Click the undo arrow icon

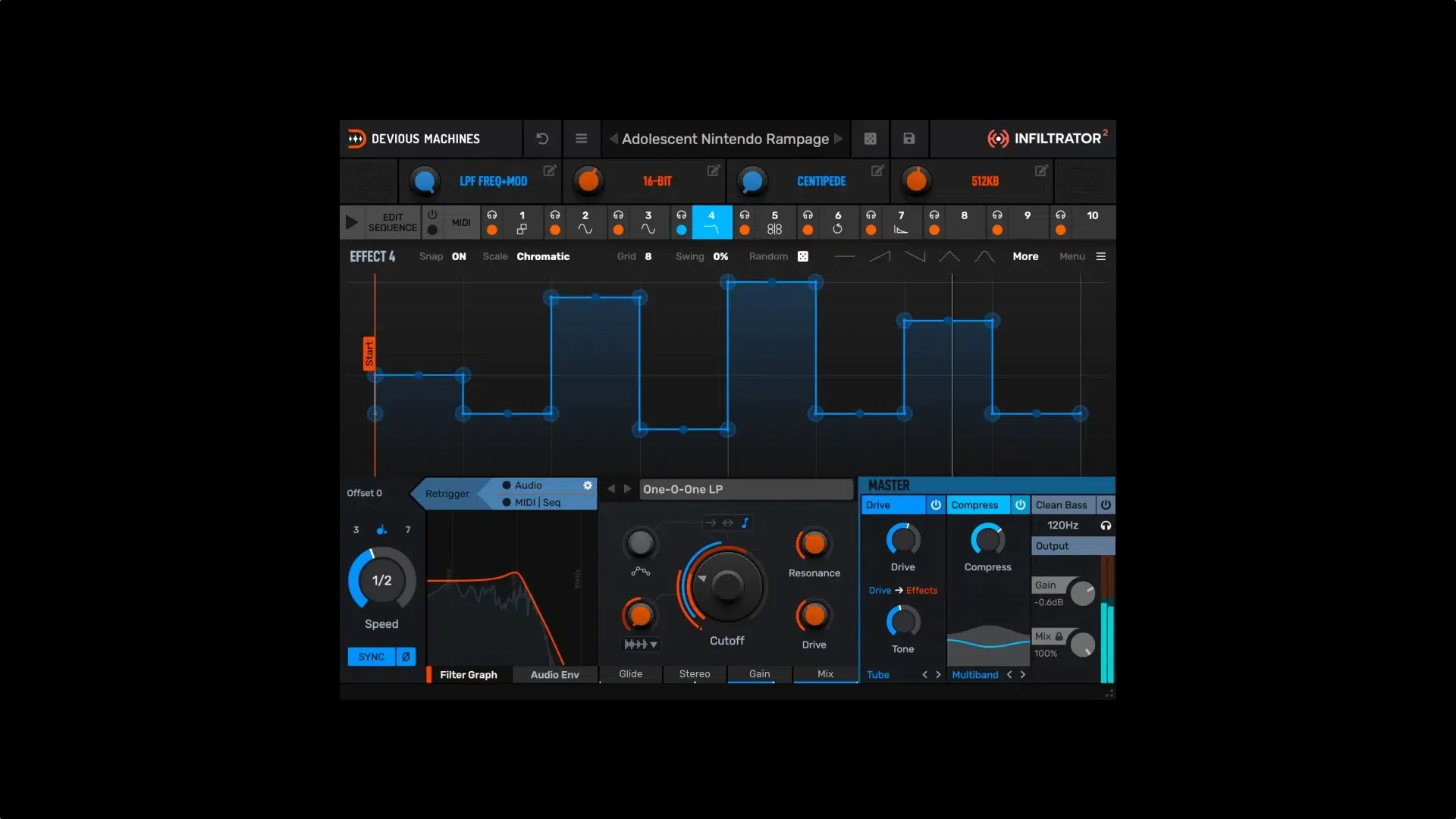542,139
